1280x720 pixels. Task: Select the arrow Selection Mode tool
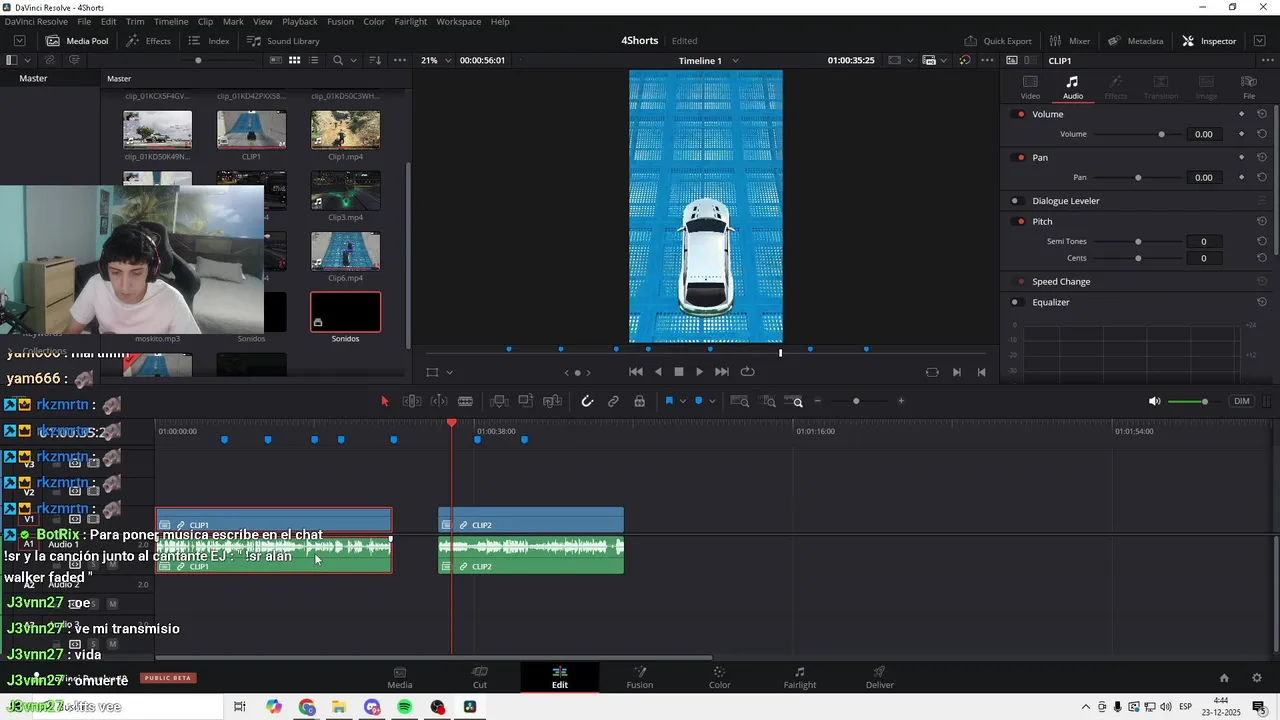tap(385, 401)
